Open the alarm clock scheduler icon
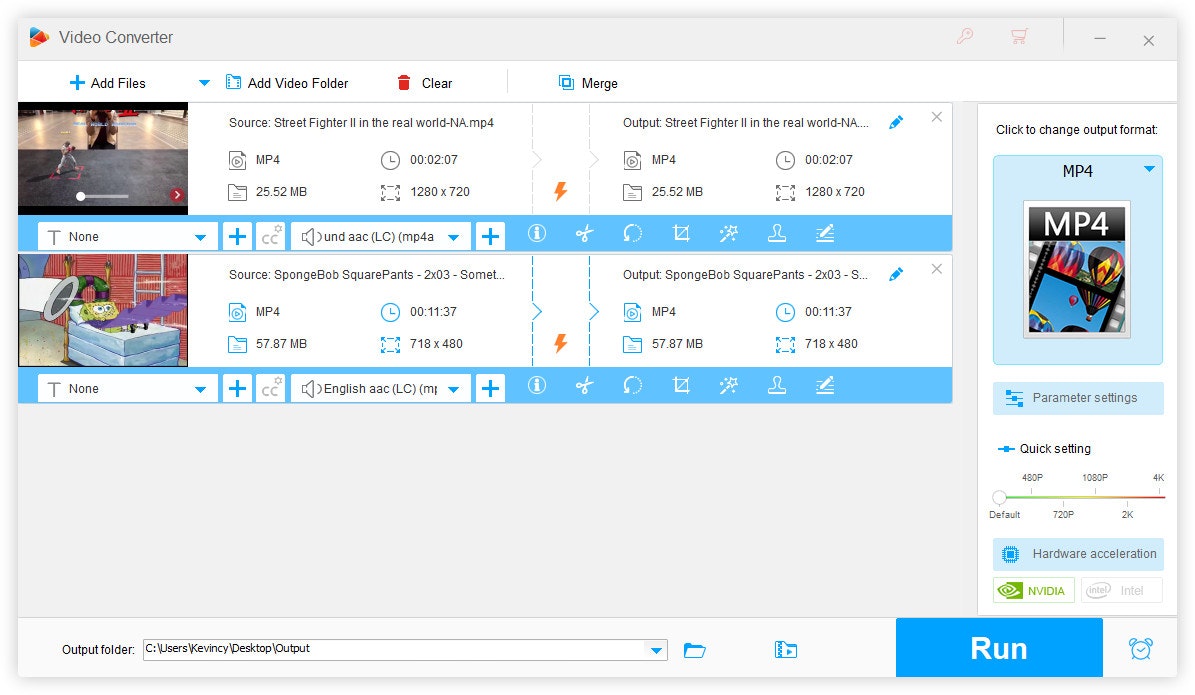Image resolution: width=1195 pixels, height=695 pixels. 1141,649
